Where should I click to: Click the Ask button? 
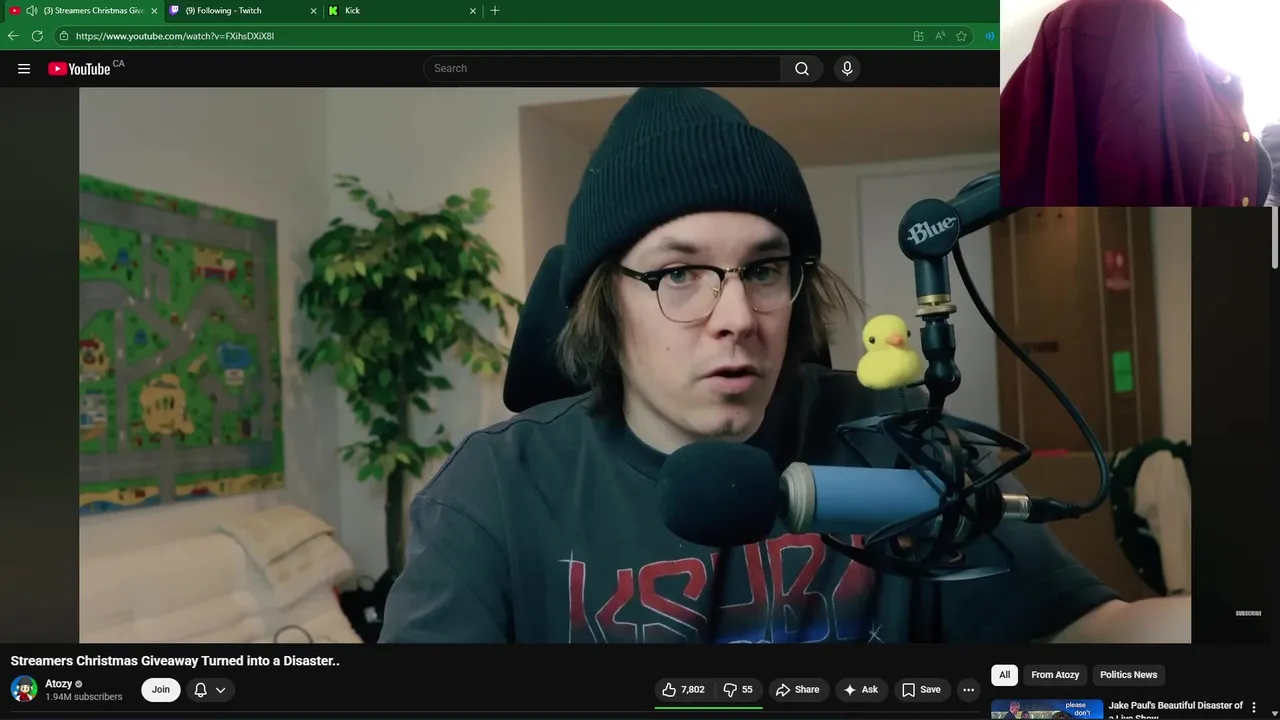click(860, 690)
